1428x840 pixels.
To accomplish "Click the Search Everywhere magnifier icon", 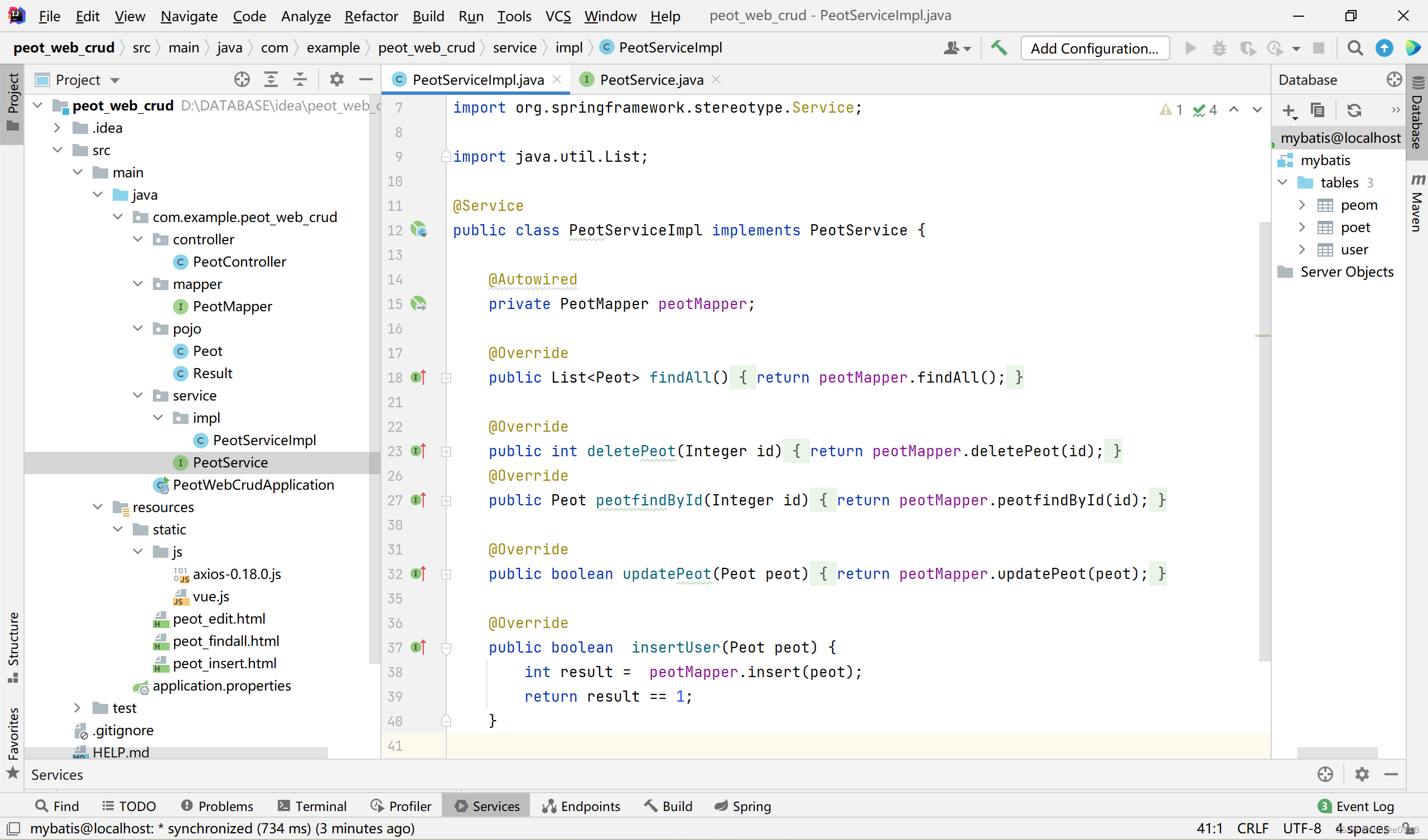I will (x=1355, y=48).
